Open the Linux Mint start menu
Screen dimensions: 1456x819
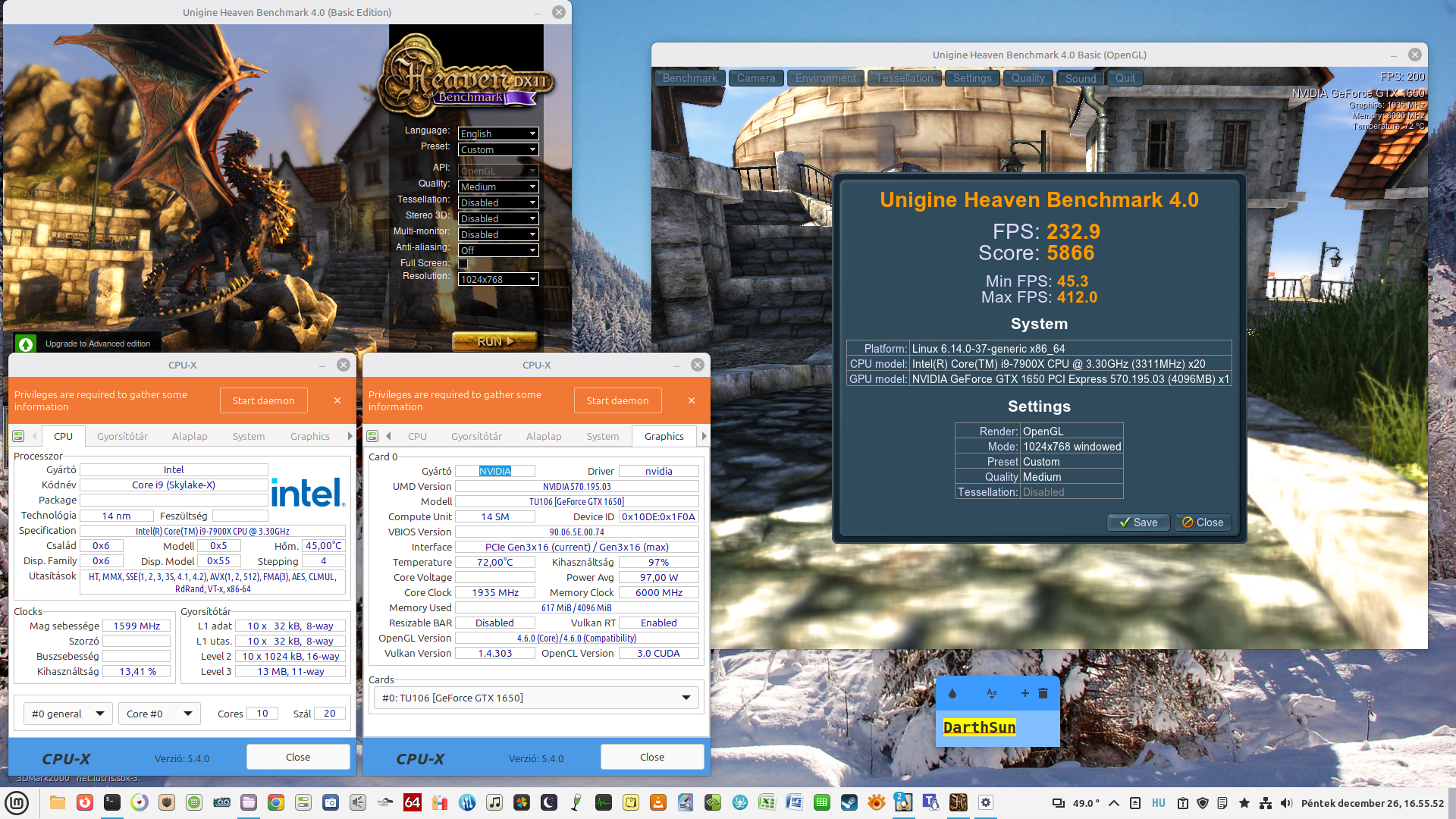point(17,802)
